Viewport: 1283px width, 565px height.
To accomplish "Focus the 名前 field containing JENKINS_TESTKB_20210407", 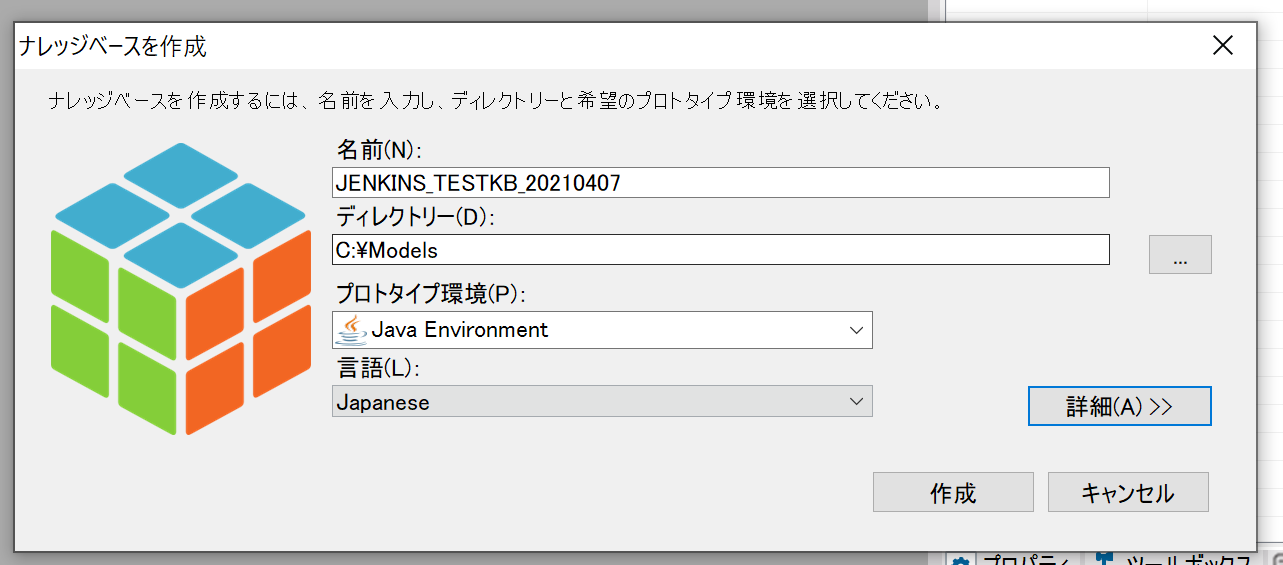I will (721, 183).
